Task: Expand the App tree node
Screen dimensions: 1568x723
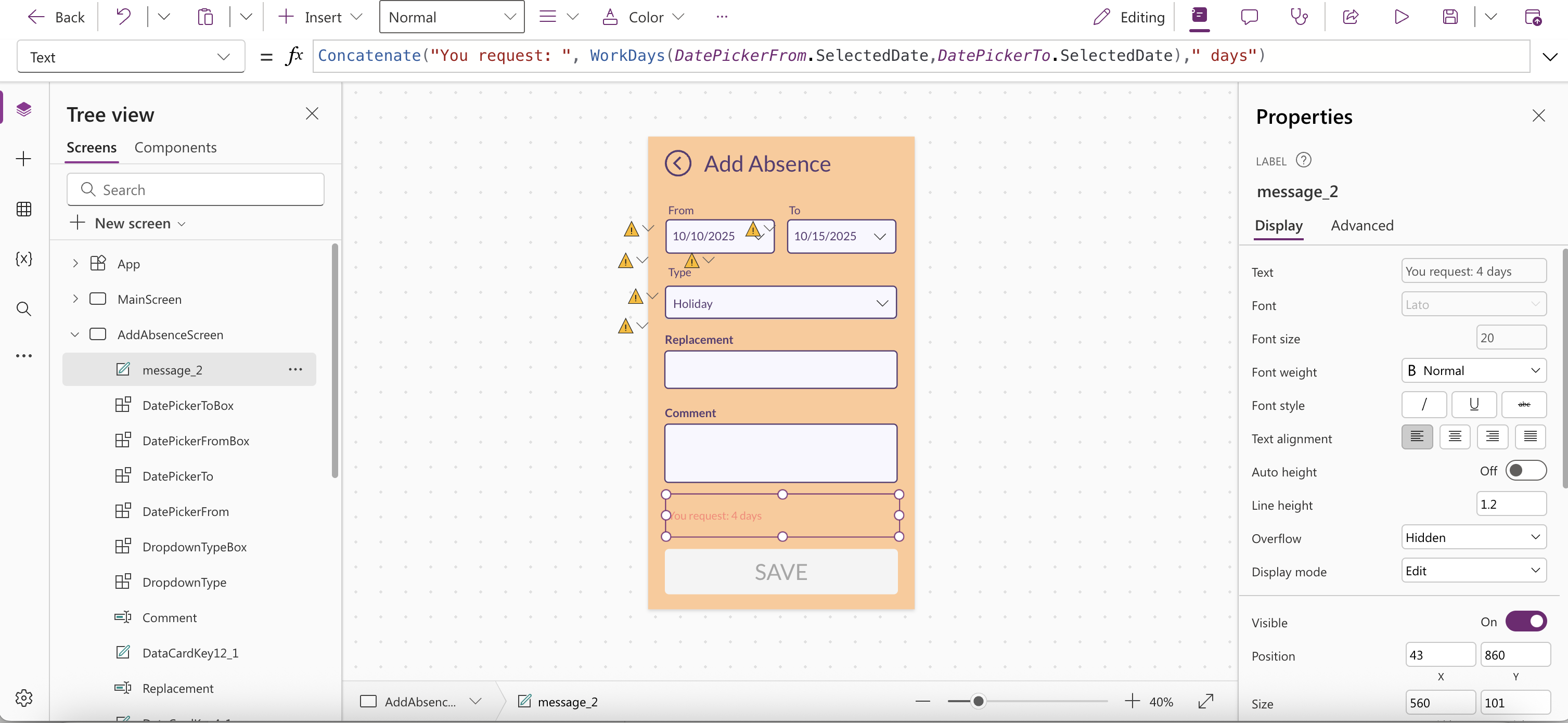Action: pos(75,264)
